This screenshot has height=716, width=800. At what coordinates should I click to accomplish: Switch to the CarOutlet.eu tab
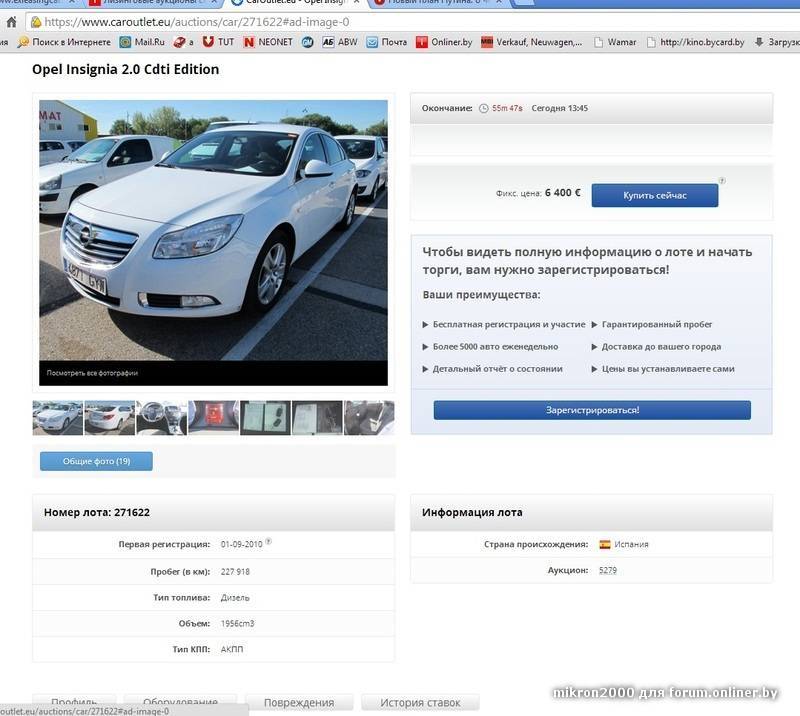click(x=294, y=3)
